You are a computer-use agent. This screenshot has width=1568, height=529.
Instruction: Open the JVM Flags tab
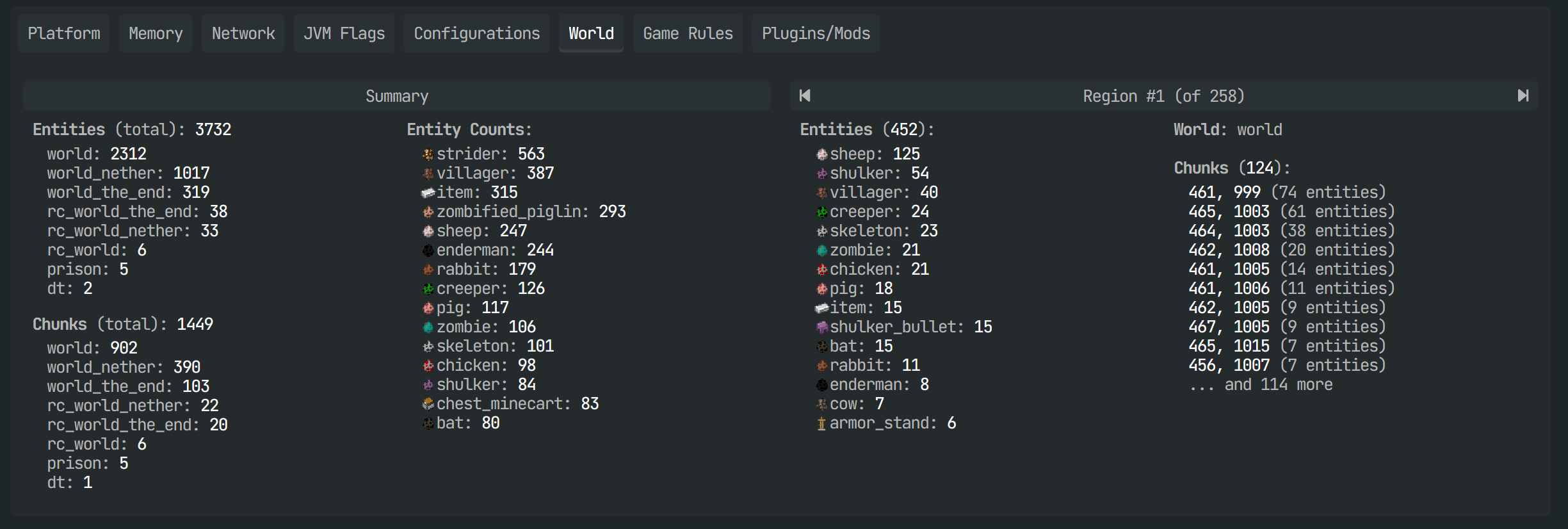click(344, 33)
